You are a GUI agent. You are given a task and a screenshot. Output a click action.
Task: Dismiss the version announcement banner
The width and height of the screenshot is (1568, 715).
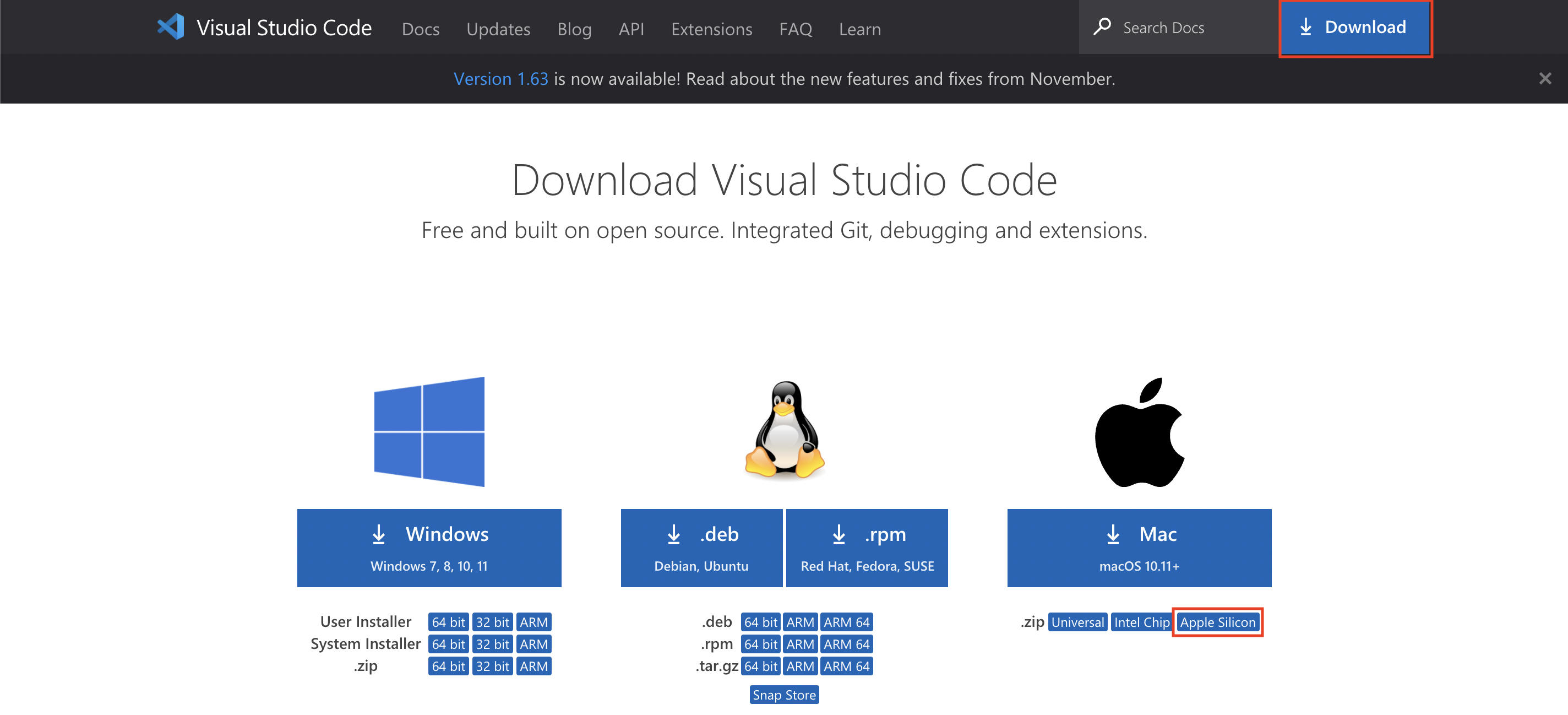click(x=1544, y=79)
